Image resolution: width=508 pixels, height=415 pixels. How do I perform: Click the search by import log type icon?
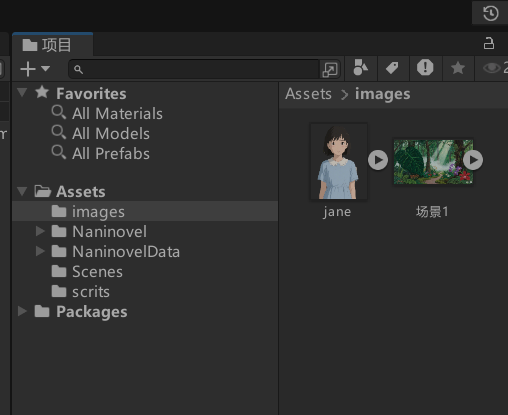[425, 68]
